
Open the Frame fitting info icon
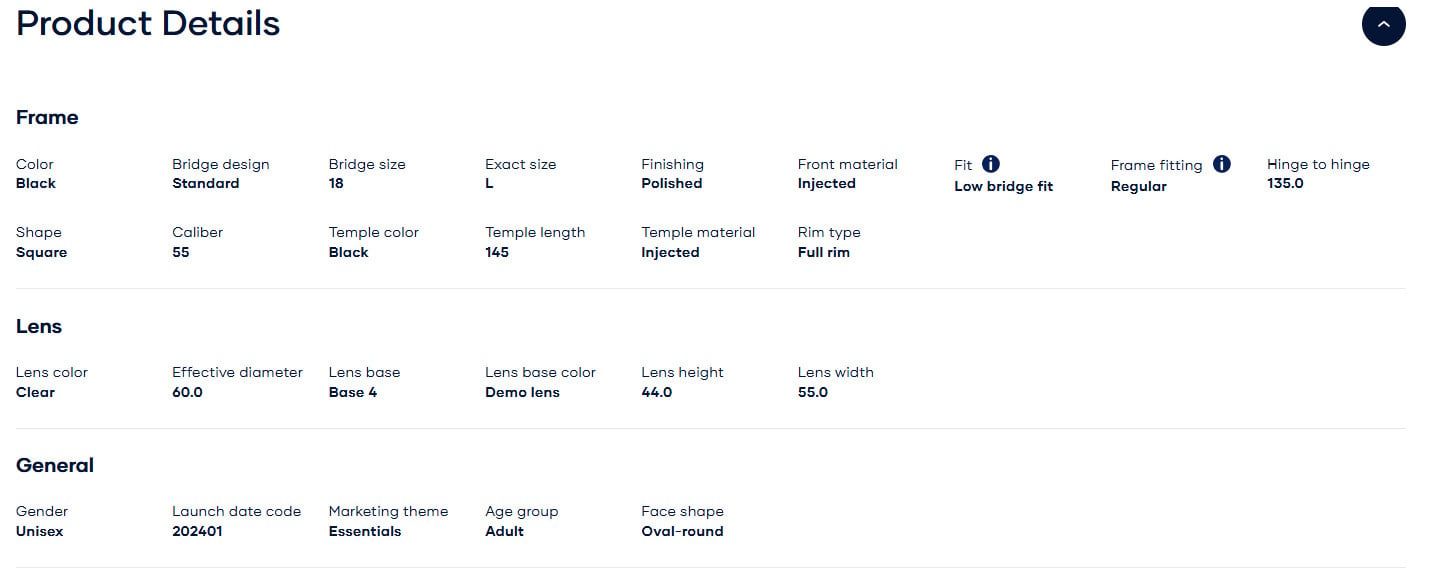coord(1222,164)
